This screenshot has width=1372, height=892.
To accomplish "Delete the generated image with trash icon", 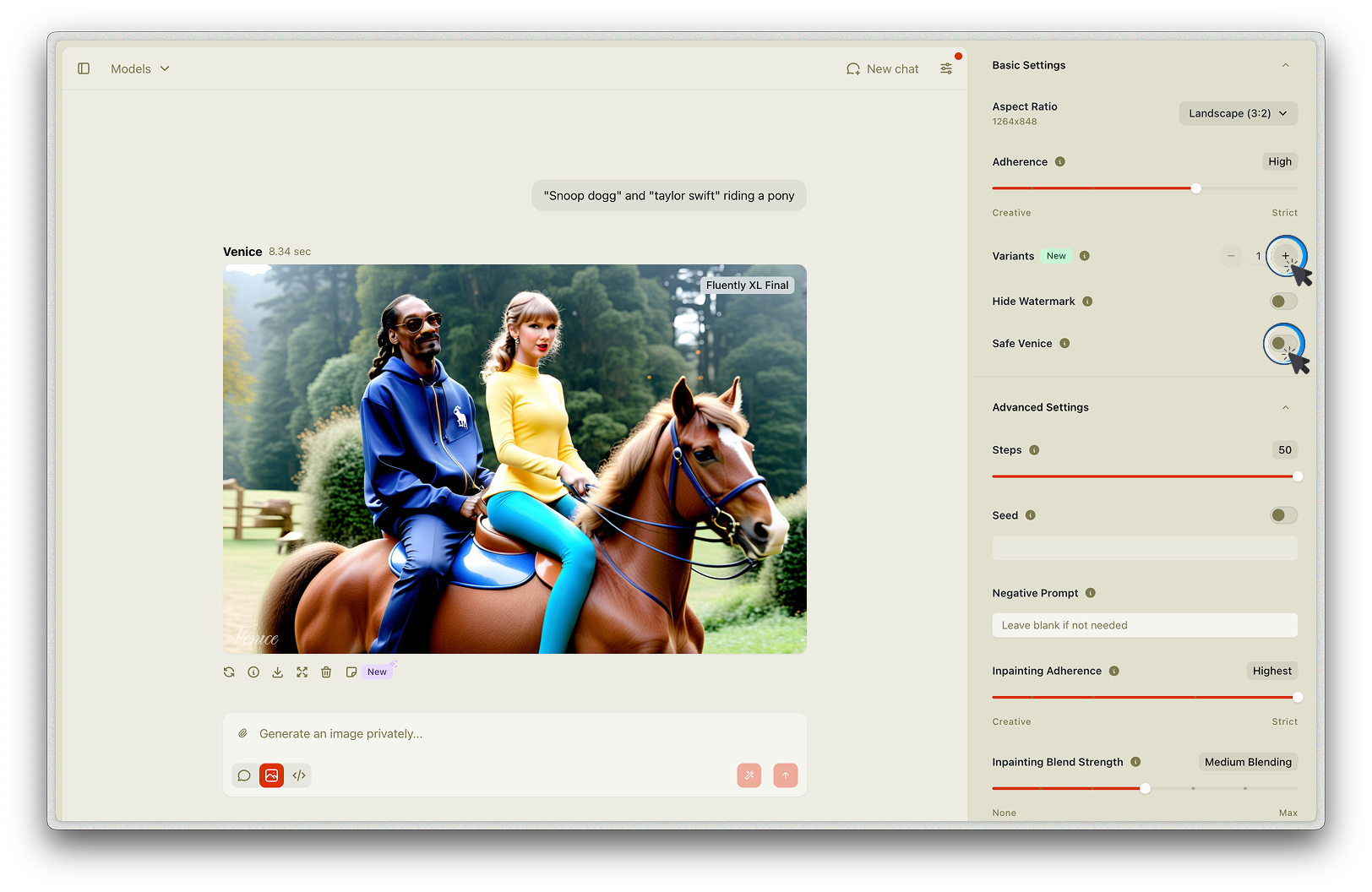I will pyautogui.click(x=326, y=672).
